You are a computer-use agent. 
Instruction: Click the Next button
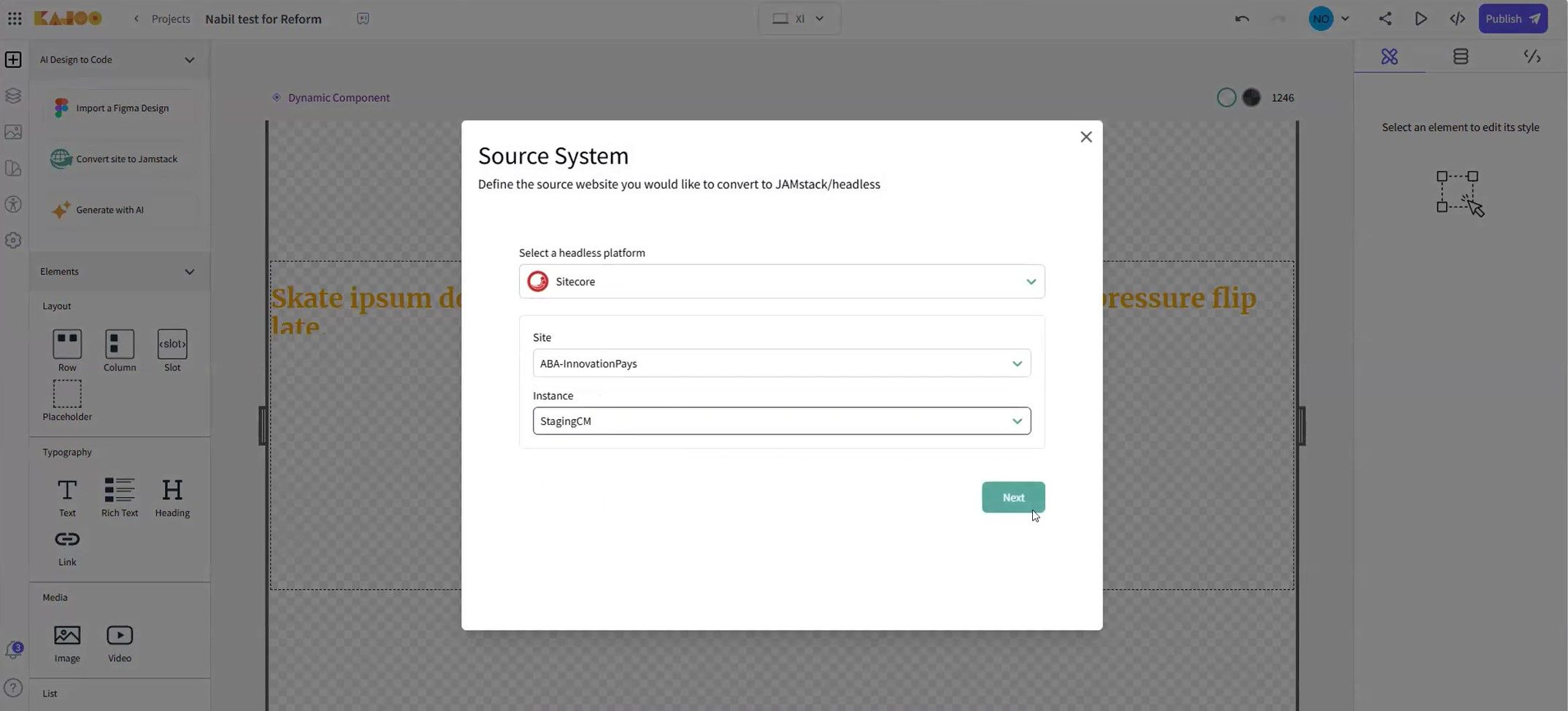coord(1013,497)
